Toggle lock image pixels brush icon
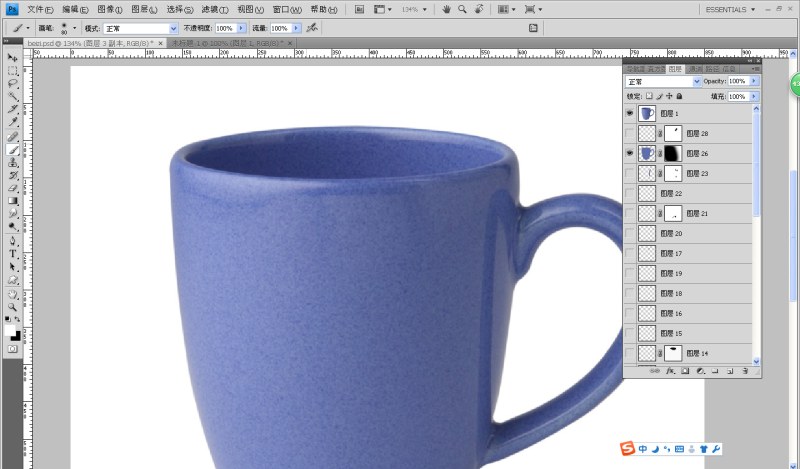This screenshot has width=800, height=469. pos(659,96)
